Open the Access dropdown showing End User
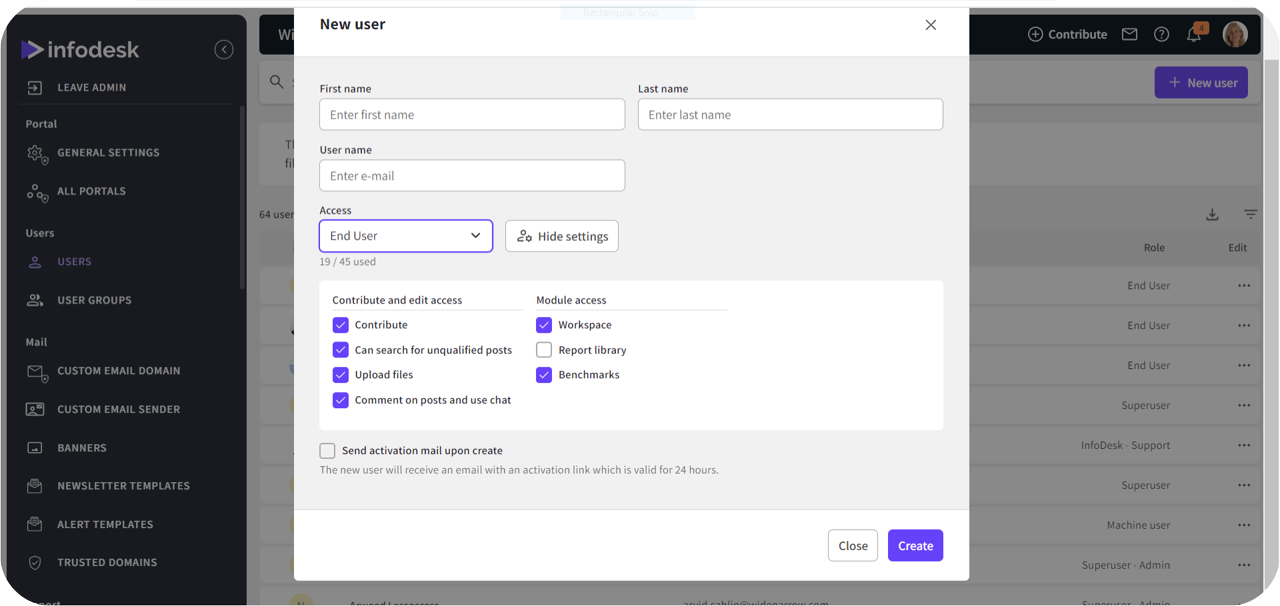 tap(405, 236)
